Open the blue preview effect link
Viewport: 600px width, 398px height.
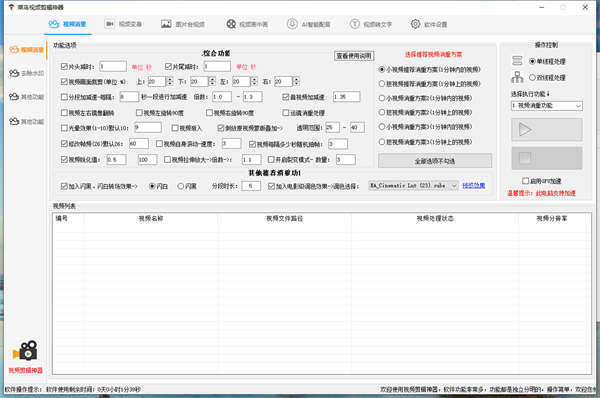[x=474, y=186]
